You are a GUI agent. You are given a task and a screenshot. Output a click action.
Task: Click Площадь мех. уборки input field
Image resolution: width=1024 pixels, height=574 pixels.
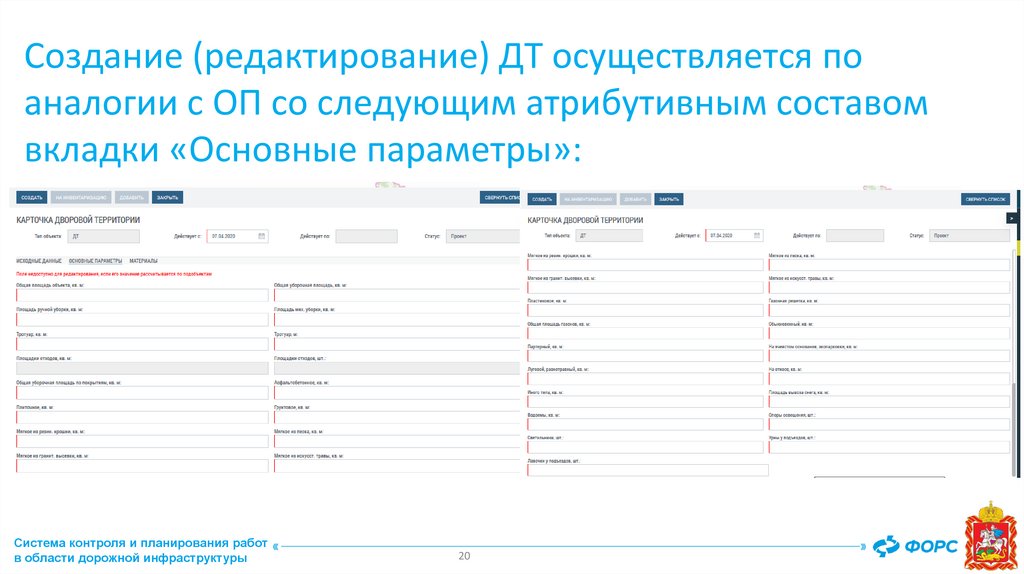tap(397, 319)
